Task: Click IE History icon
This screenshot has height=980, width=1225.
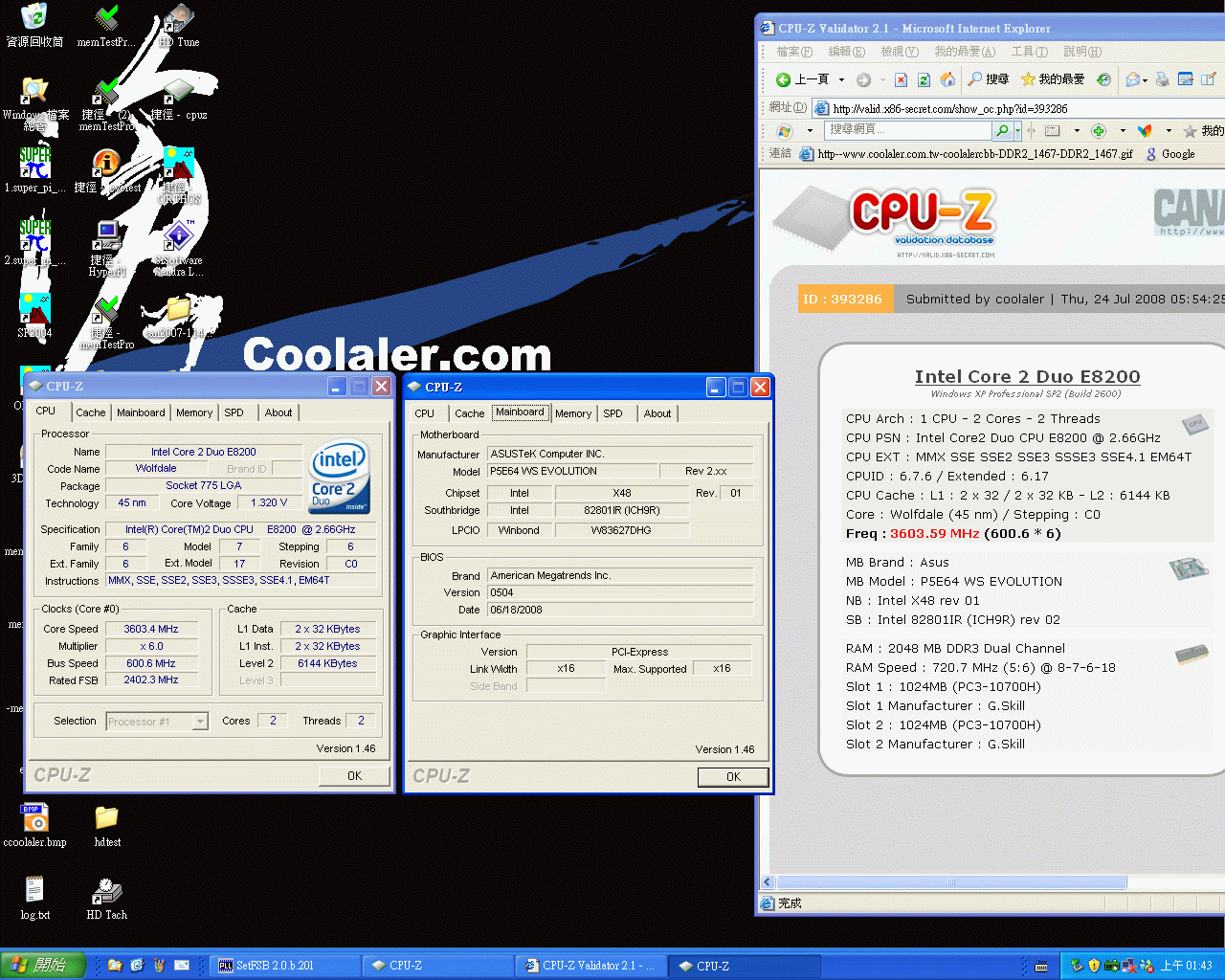Action: click(1103, 79)
